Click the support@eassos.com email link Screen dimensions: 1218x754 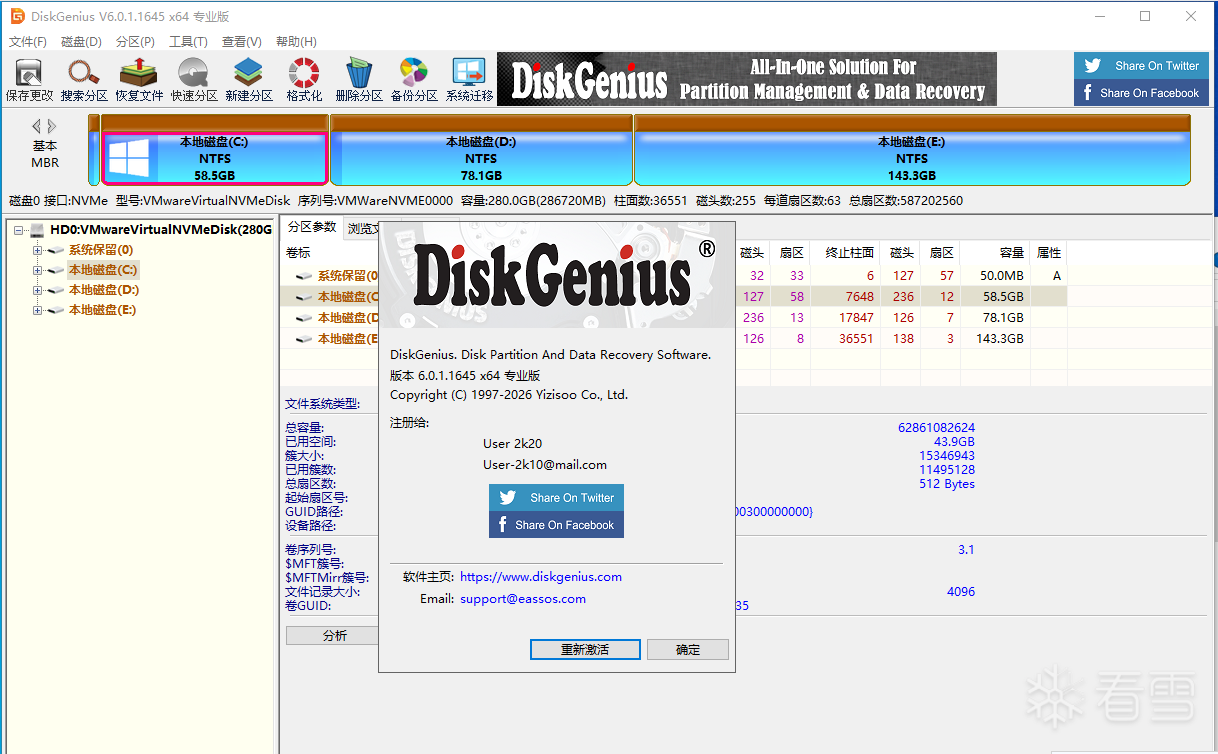[523, 599]
